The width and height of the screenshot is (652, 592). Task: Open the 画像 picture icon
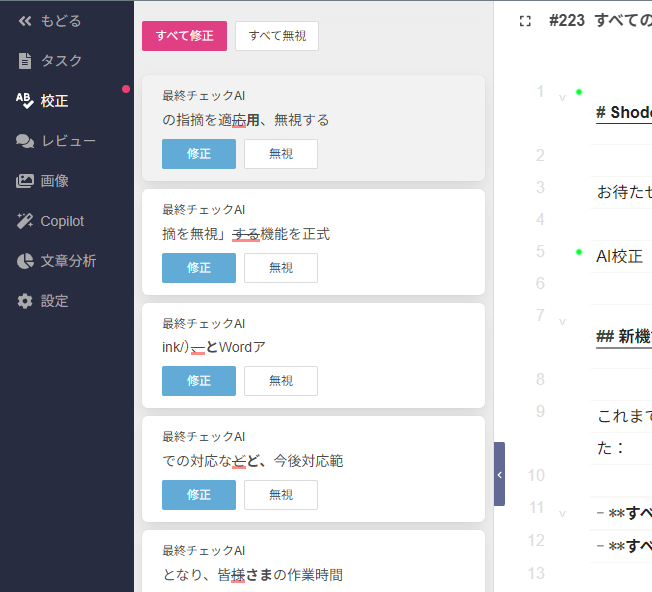click(25, 181)
